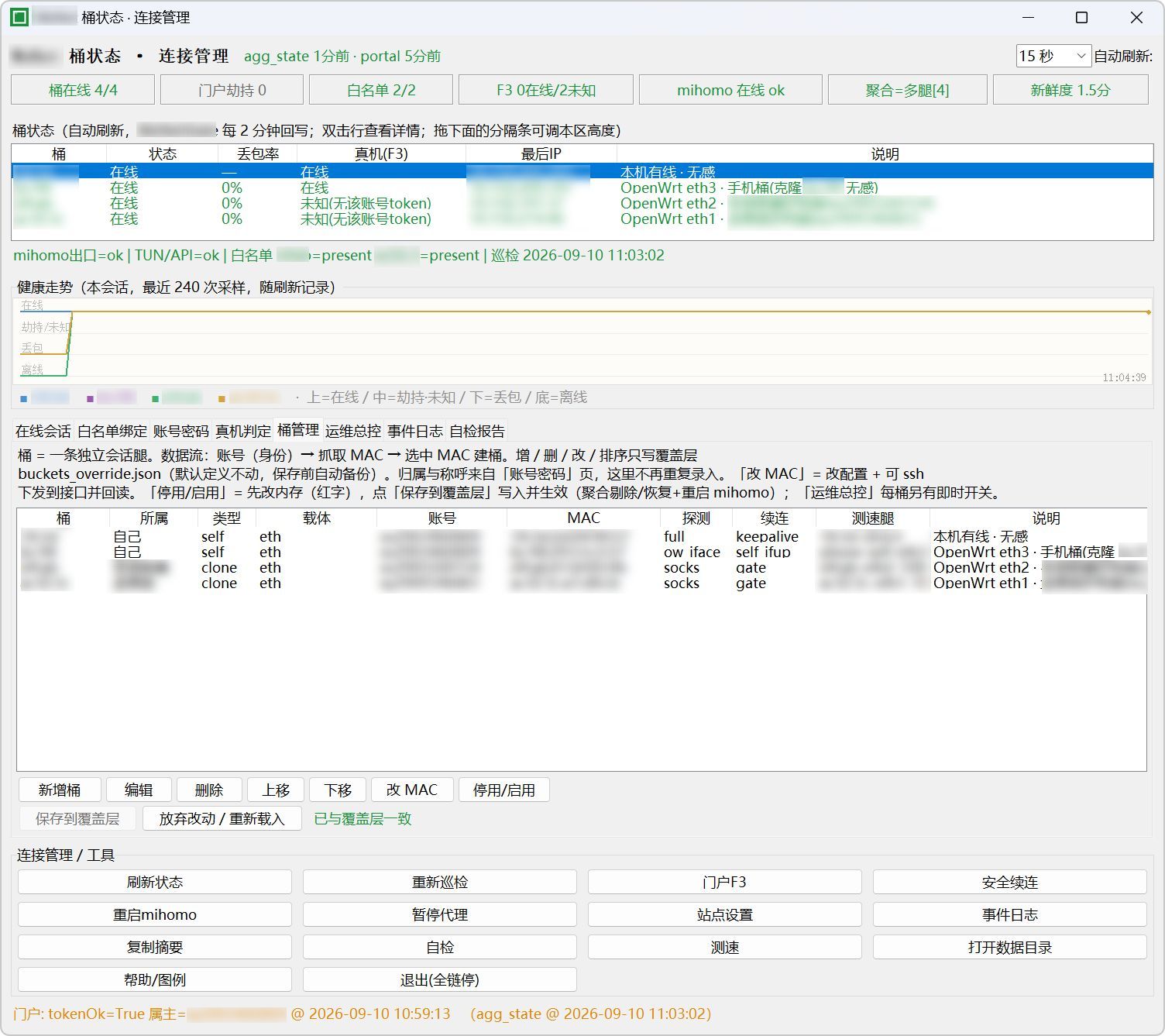The height and width of the screenshot is (1036, 1165).
Task: Click the 聚合=多腿[4] status button
Action: tap(908, 90)
